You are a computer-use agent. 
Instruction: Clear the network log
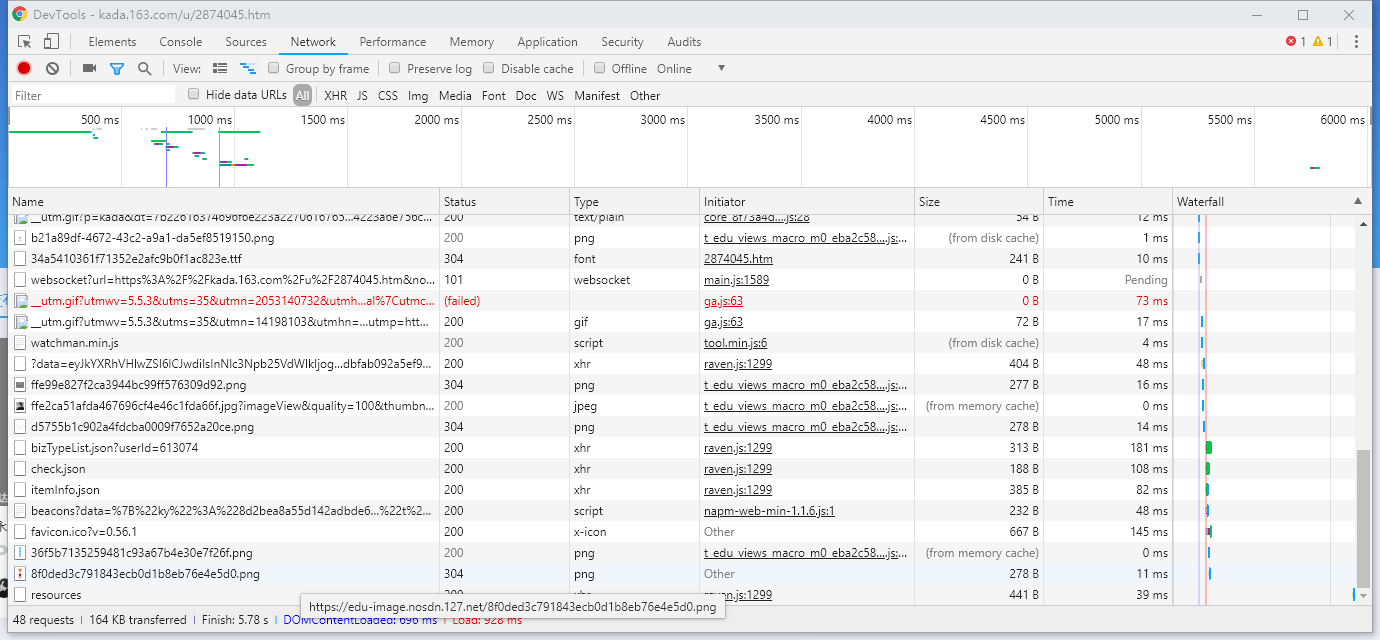coord(52,68)
